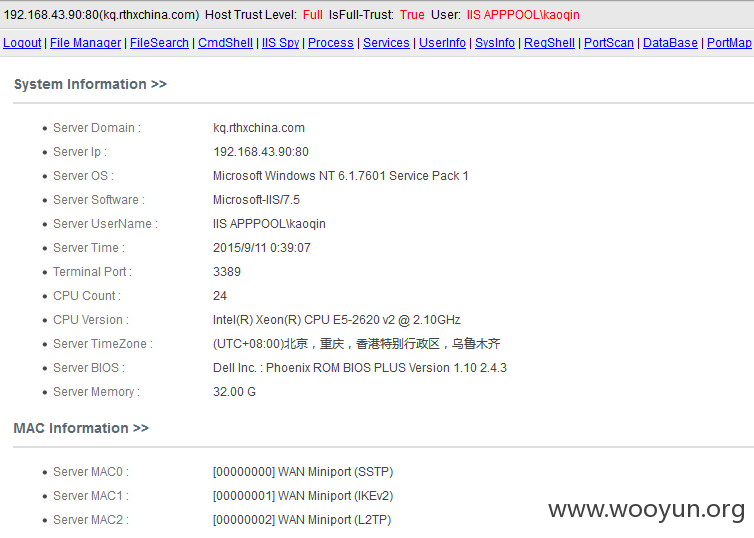The width and height of the screenshot is (754, 538).
Task: Open the SysInfo page
Action: click(x=495, y=43)
